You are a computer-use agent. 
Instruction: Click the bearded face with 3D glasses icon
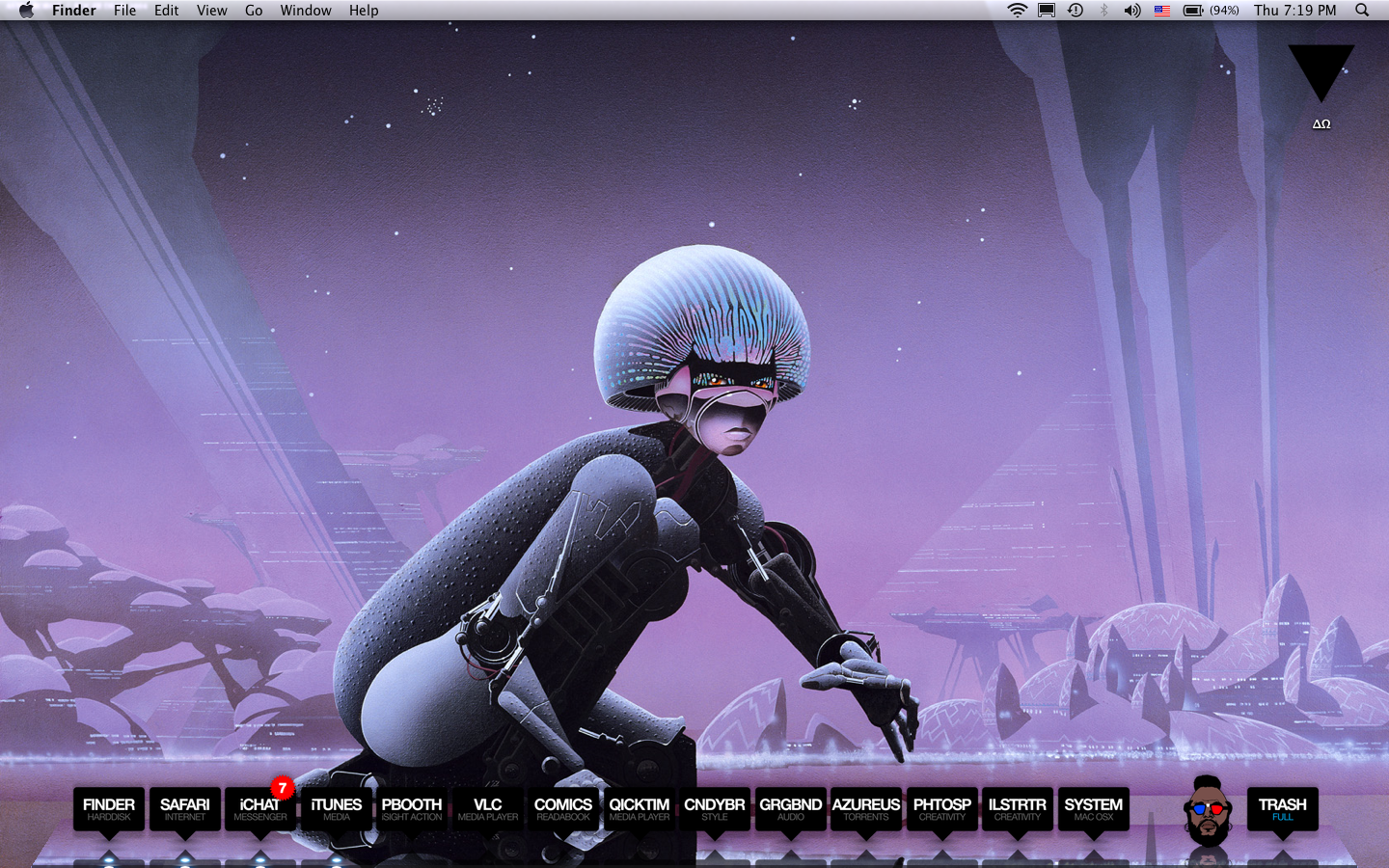(1208, 810)
